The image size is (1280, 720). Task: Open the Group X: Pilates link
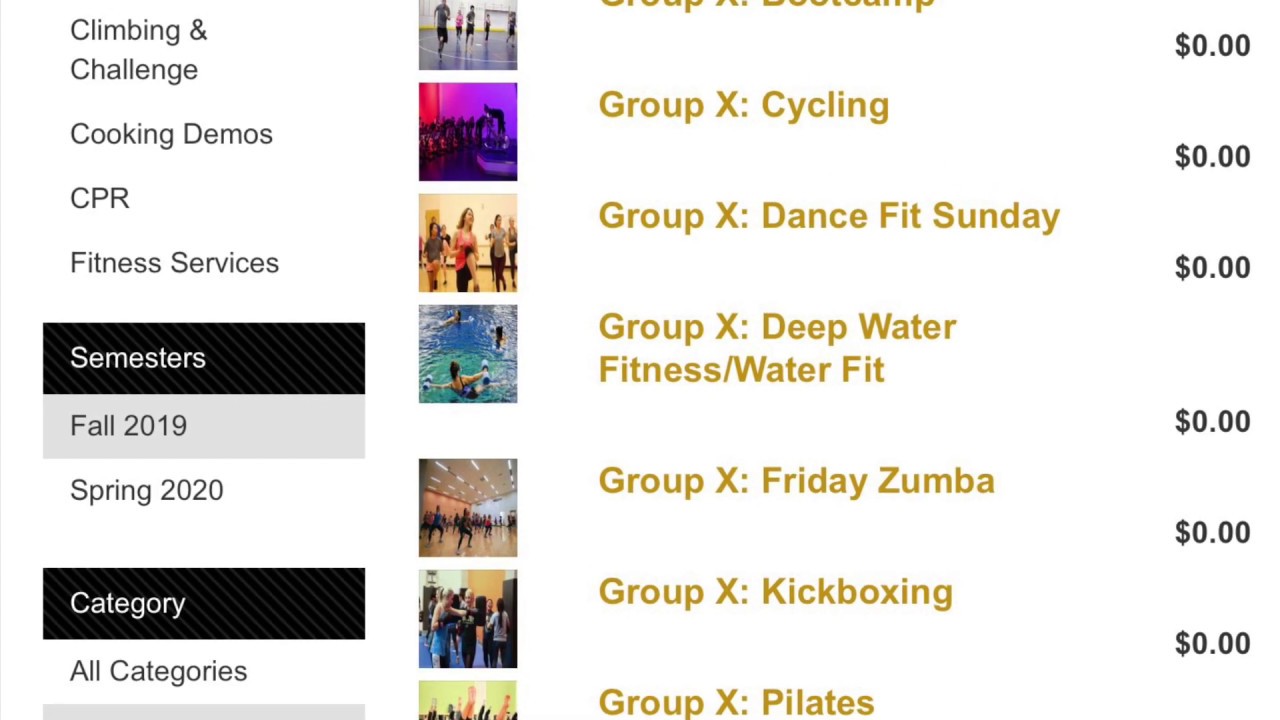point(736,702)
